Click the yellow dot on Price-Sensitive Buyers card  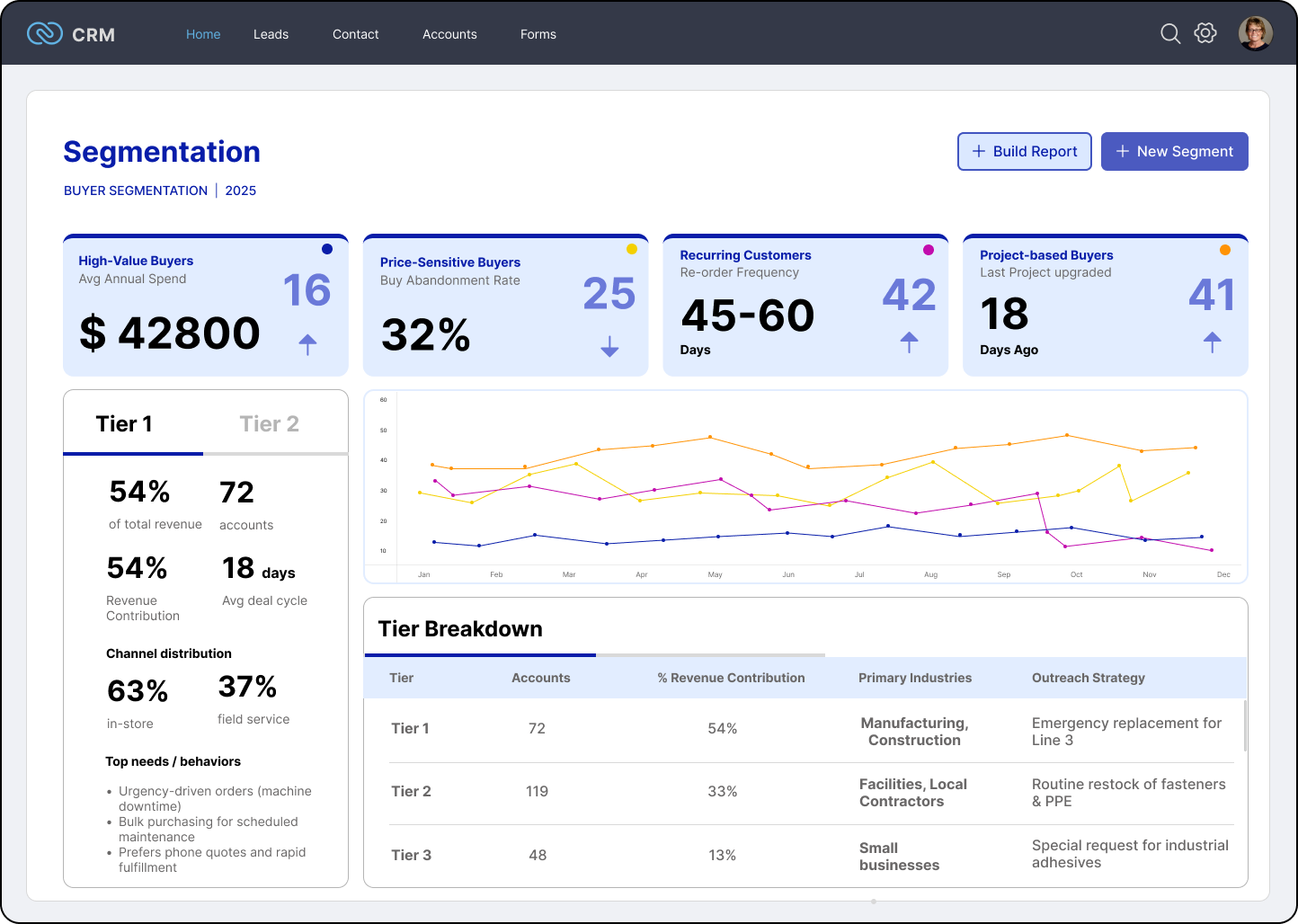pyautogui.click(x=632, y=249)
